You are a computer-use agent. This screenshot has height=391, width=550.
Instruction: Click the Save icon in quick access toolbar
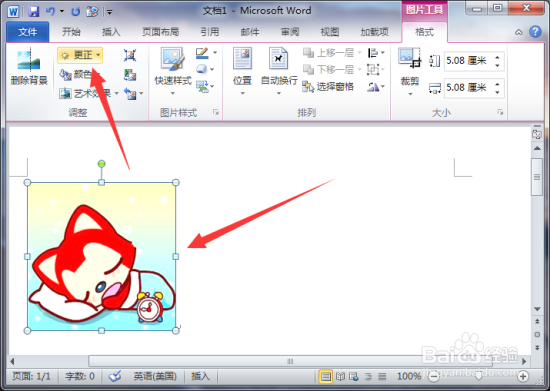coord(34,12)
